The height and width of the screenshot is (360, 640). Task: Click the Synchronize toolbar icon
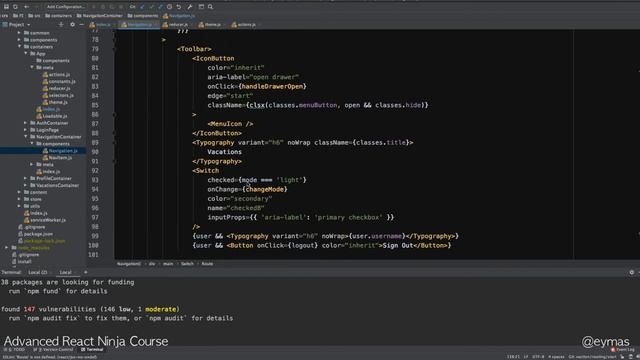pyautogui.click(x=16, y=7)
